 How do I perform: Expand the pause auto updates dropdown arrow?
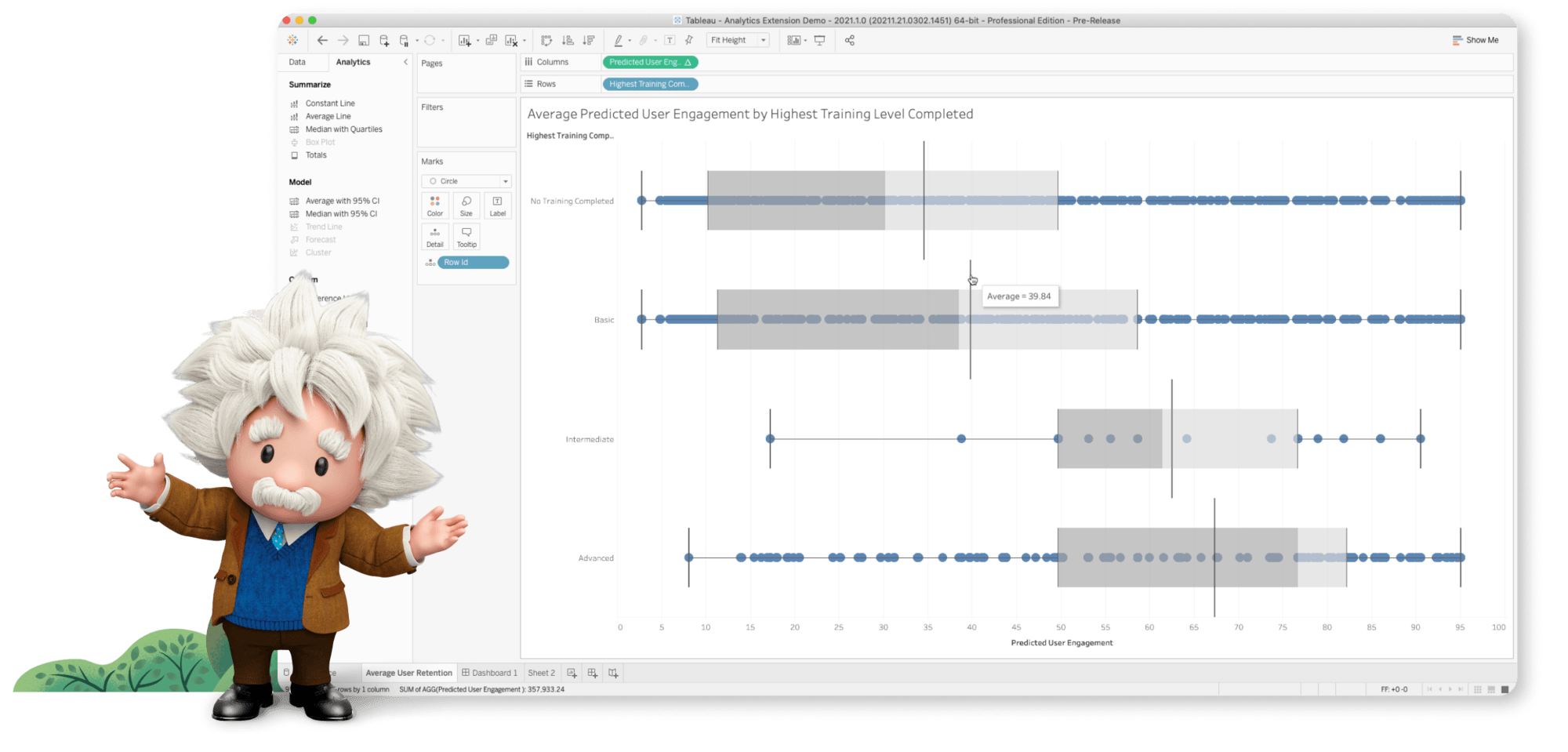416,41
